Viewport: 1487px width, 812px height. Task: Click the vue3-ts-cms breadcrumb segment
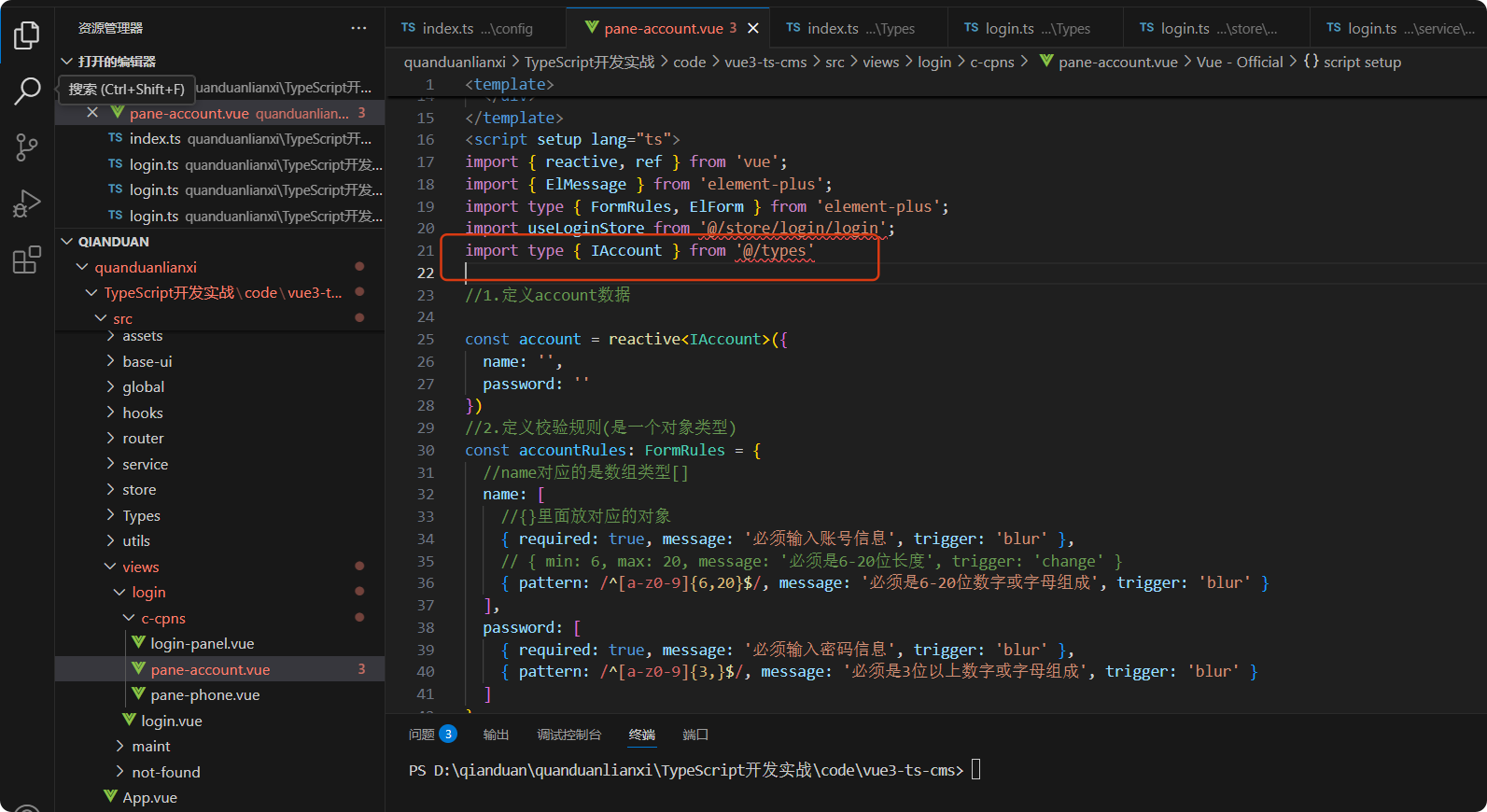pos(765,62)
